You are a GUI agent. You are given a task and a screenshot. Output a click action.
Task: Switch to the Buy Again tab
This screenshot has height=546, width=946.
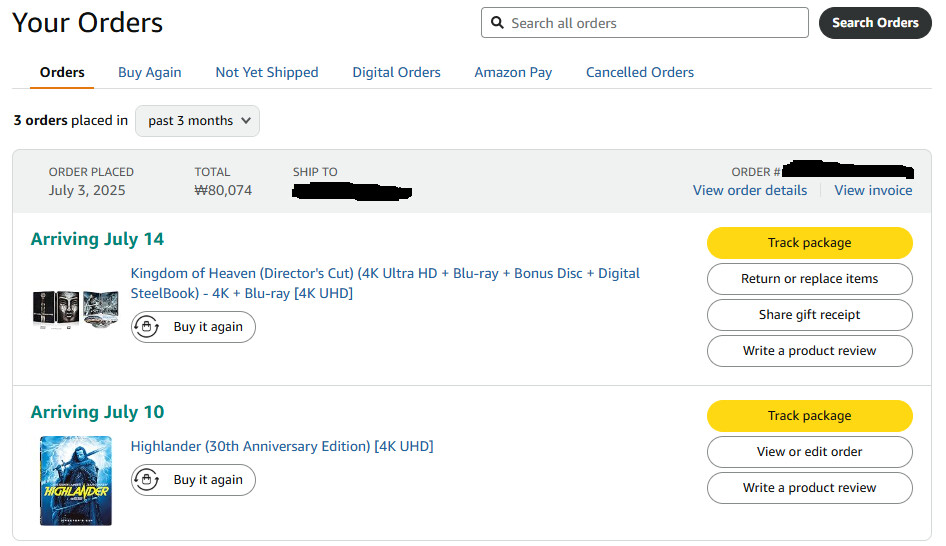(x=150, y=72)
